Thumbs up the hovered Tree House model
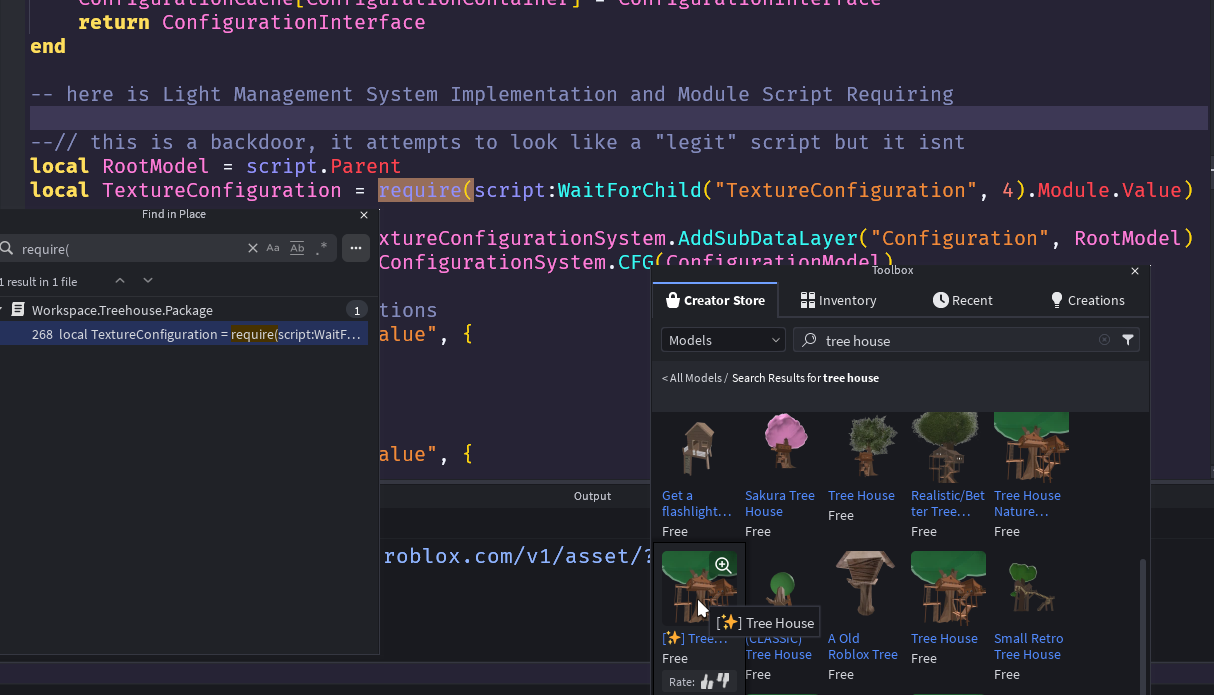Viewport: 1214px width, 695px height. (x=706, y=682)
